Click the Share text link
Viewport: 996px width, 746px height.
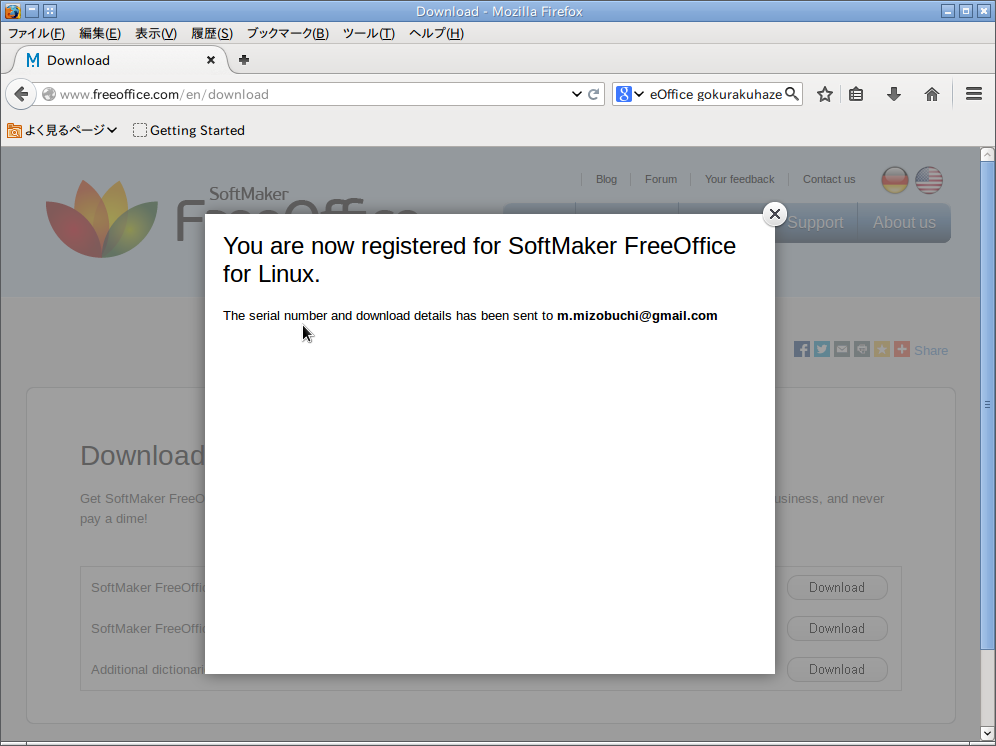pyautogui.click(x=931, y=350)
